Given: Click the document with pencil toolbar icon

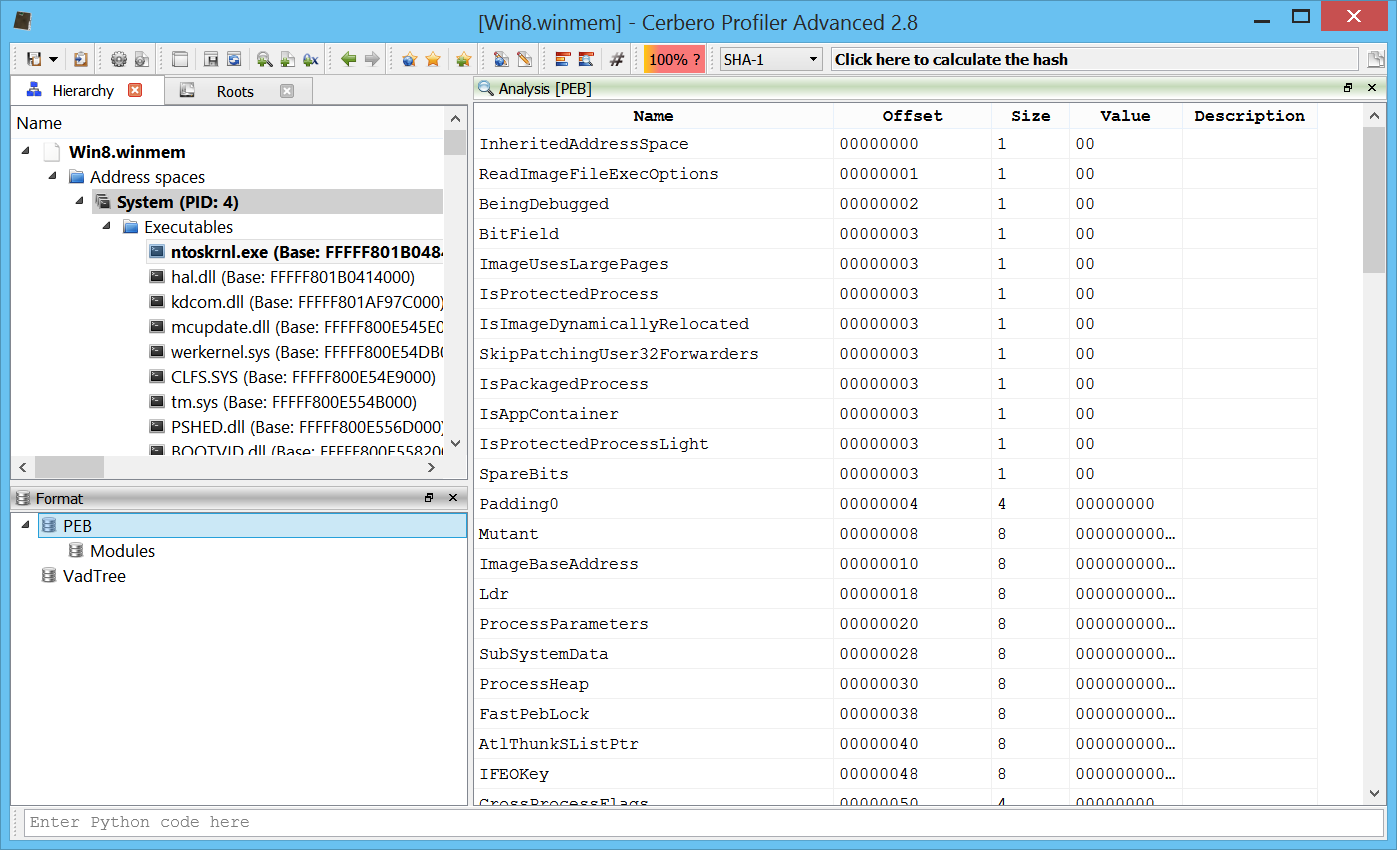Looking at the screenshot, I should pos(524,59).
